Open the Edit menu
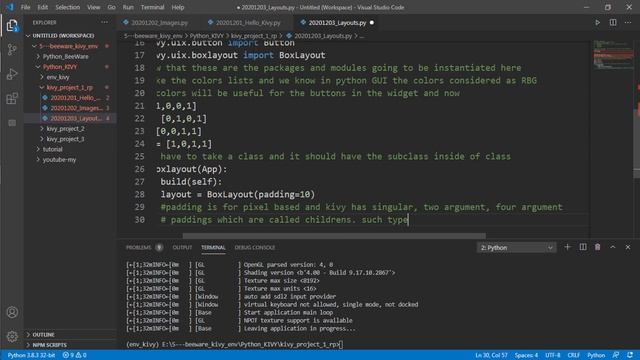 click(42, 7)
